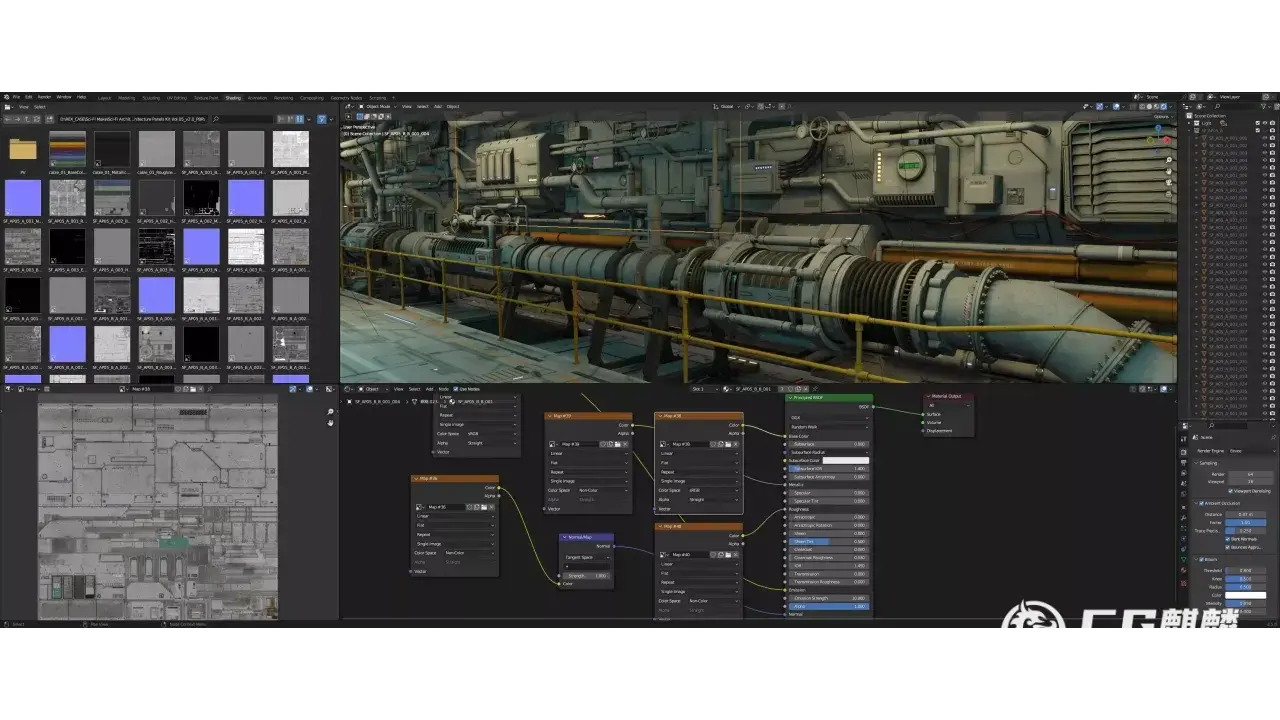The width and height of the screenshot is (1280, 720).
Task: Switch file browser to thumbnail display mode
Action: 299,119
